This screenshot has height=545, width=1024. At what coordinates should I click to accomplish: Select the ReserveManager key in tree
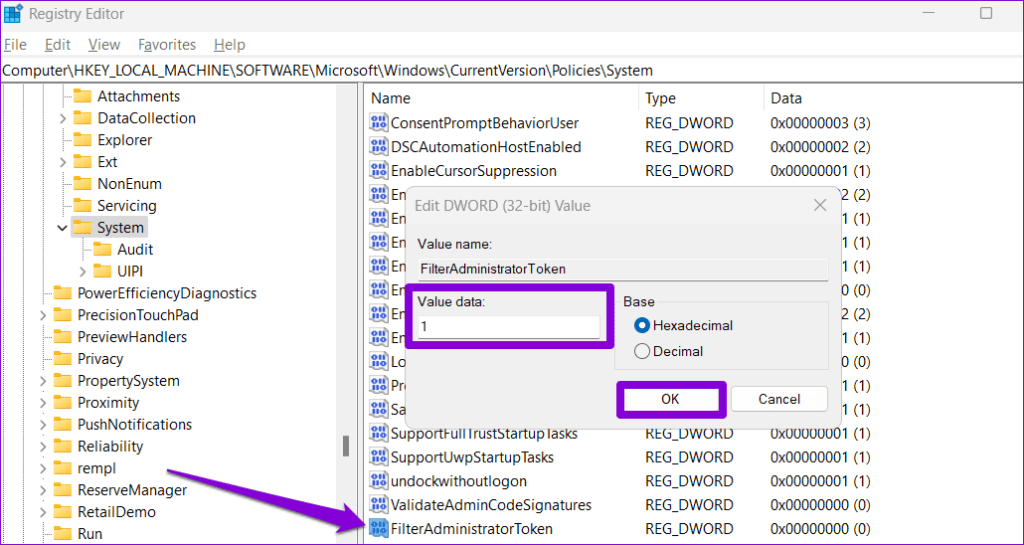tap(132, 490)
